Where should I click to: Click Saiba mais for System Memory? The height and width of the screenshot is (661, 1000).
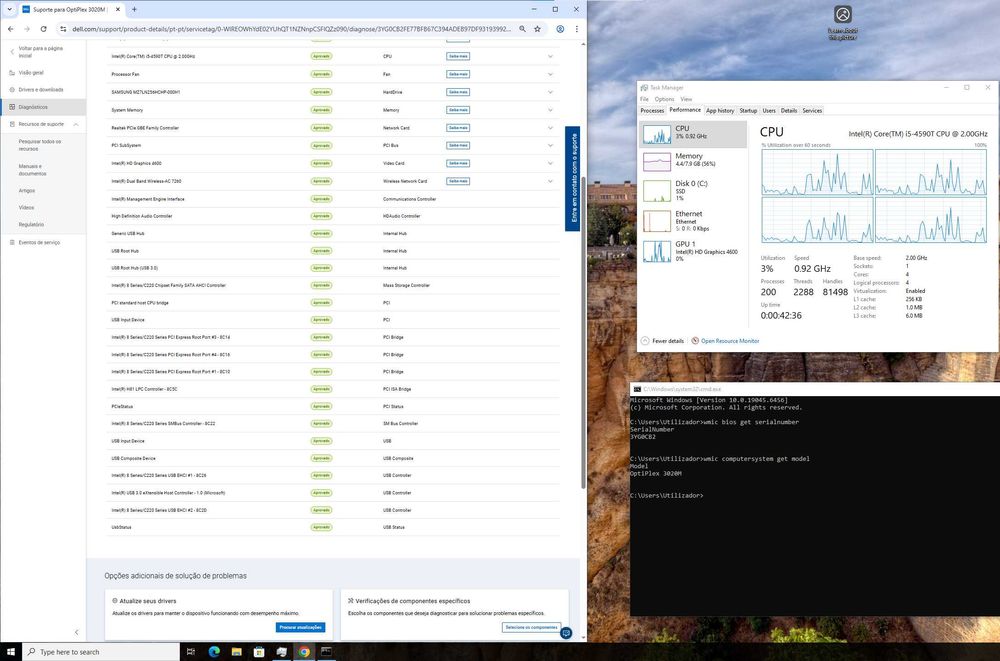[458, 110]
